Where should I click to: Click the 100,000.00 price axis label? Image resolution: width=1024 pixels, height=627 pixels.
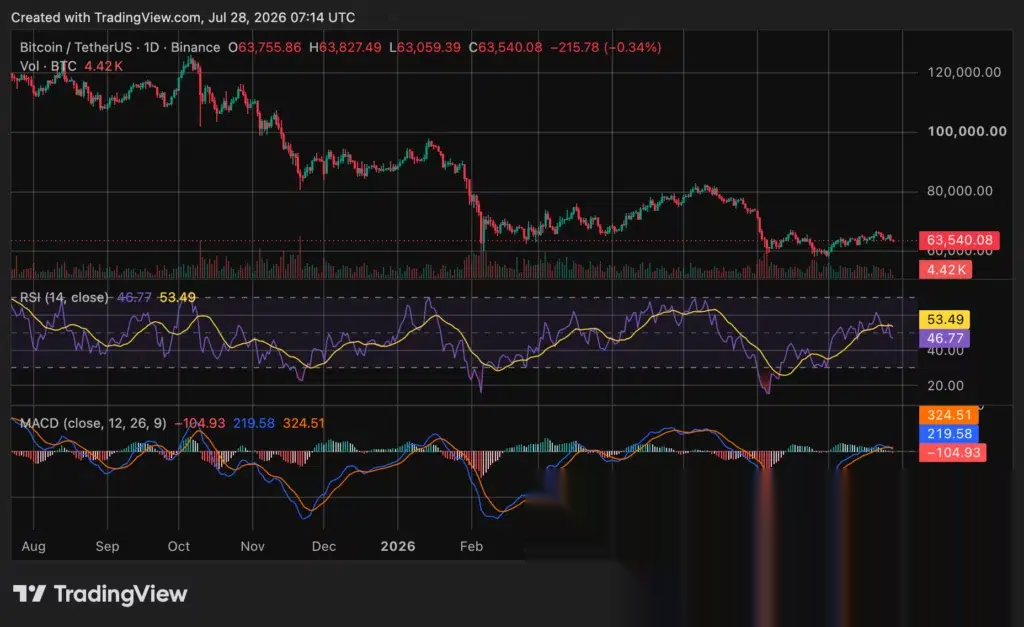point(967,131)
